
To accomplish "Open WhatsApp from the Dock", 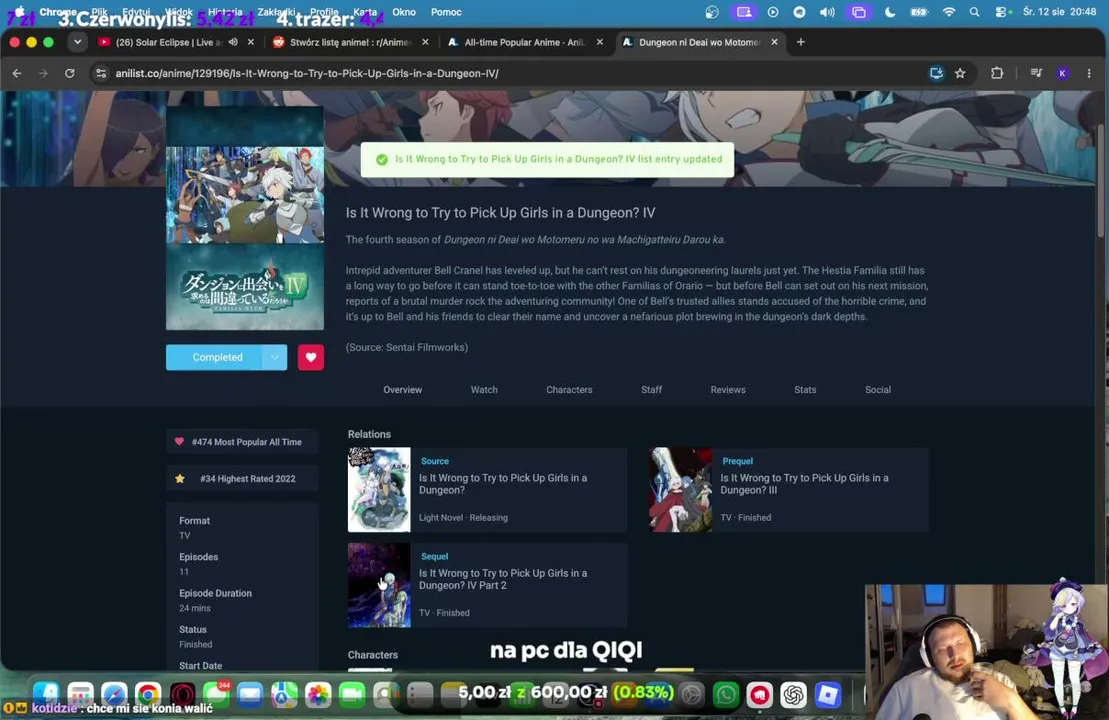I will pyautogui.click(x=726, y=695).
